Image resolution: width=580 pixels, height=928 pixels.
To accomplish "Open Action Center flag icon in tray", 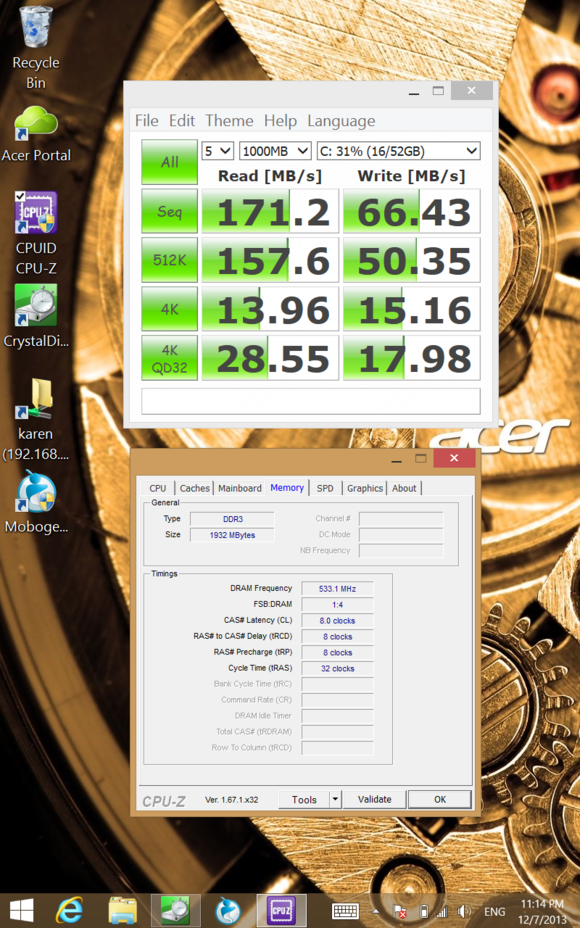I will coord(399,912).
